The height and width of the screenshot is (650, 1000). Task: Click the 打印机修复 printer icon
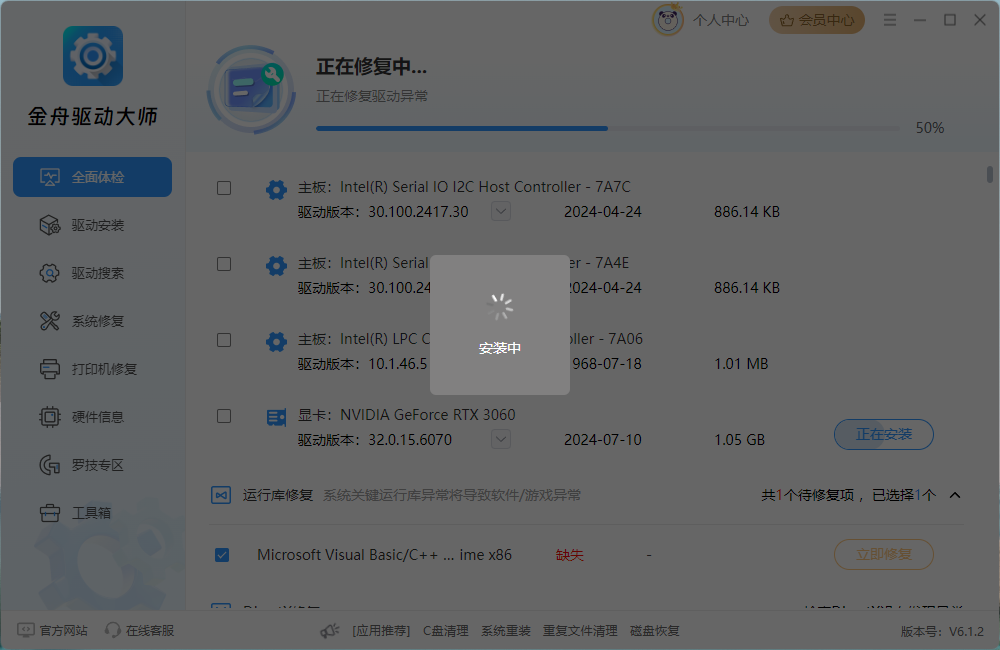click(50, 369)
